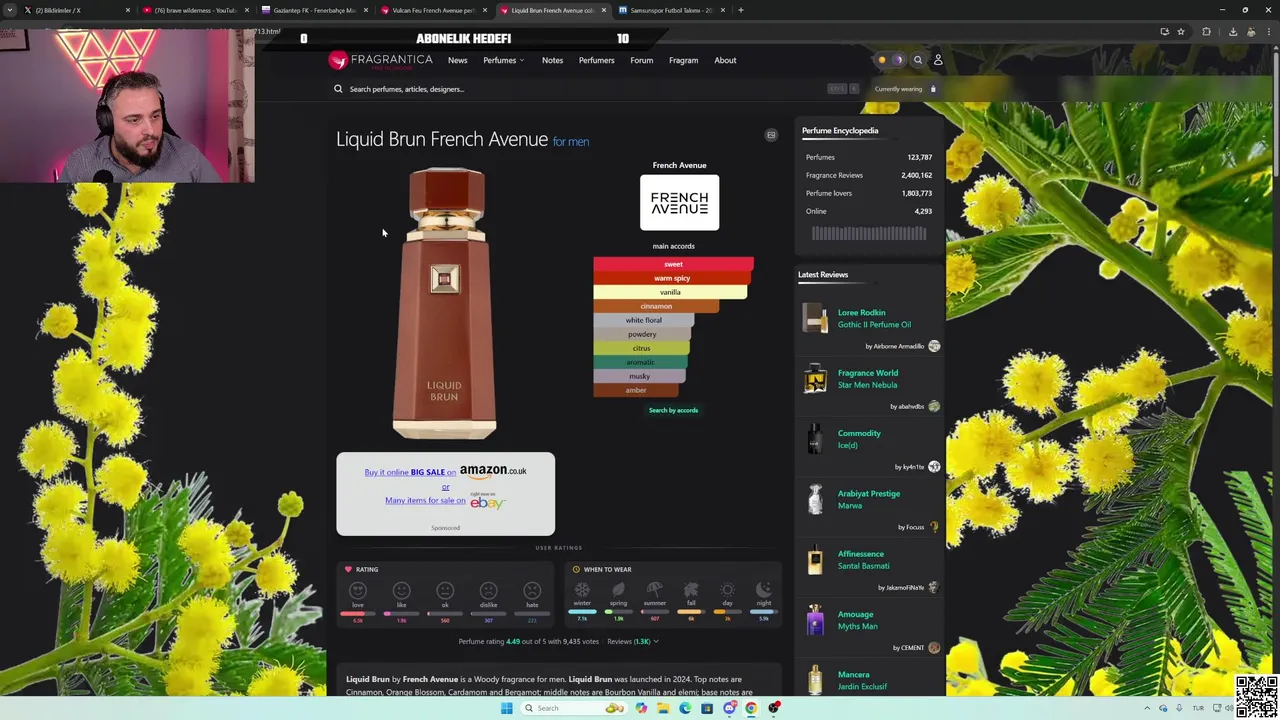Vote winter snowflake icon
The width and height of the screenshot is (1280, 720).
[x=582, y=590]
